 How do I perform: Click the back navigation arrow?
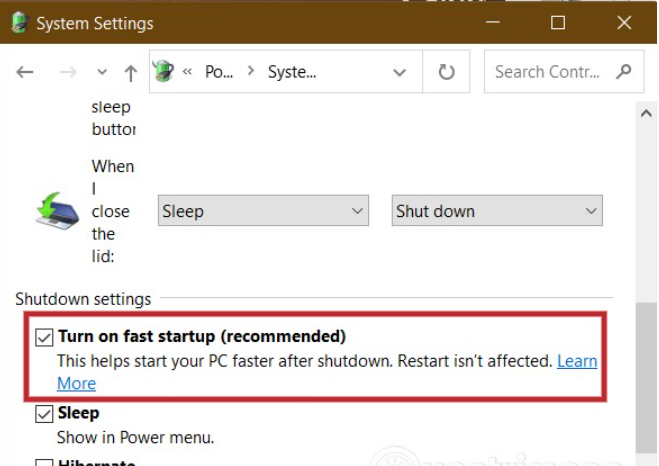pyautogui.click(x=26, y=72)
